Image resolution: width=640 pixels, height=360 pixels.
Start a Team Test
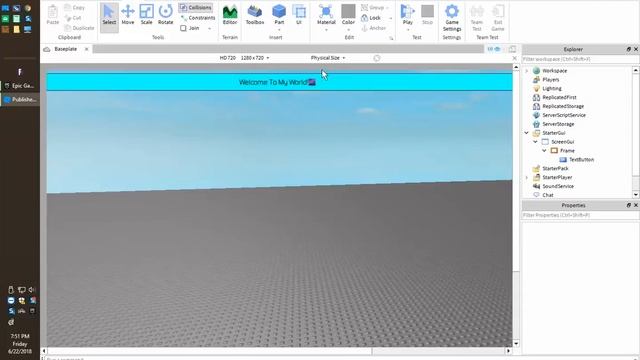coord(477,18)
